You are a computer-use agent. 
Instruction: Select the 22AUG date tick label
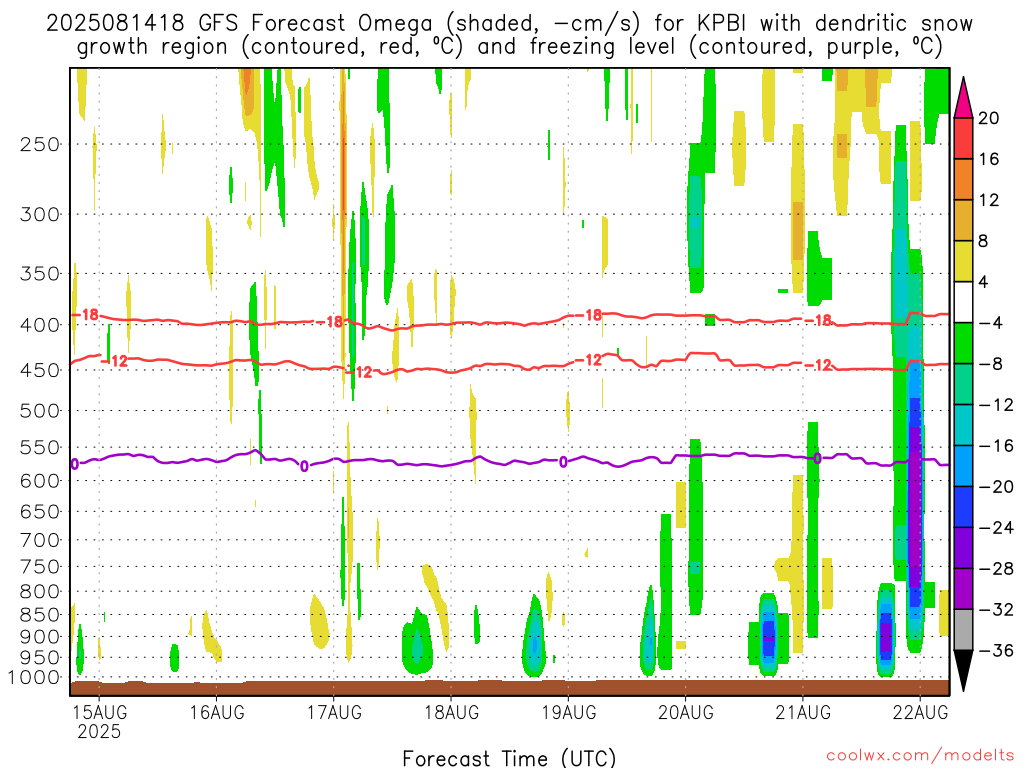click(x=920, y=712)
